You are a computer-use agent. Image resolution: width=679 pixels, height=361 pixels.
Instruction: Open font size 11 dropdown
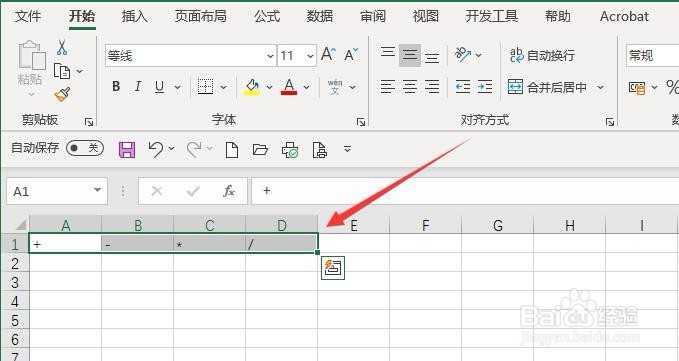(x=310, y=56)
